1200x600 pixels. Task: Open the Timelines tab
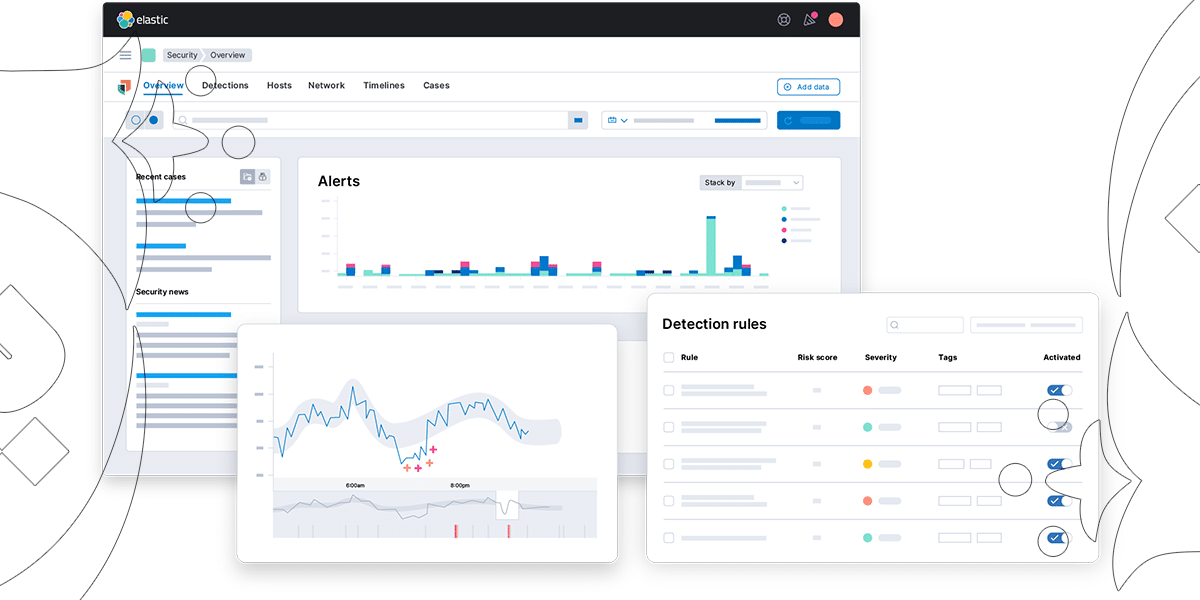point(384,86)
